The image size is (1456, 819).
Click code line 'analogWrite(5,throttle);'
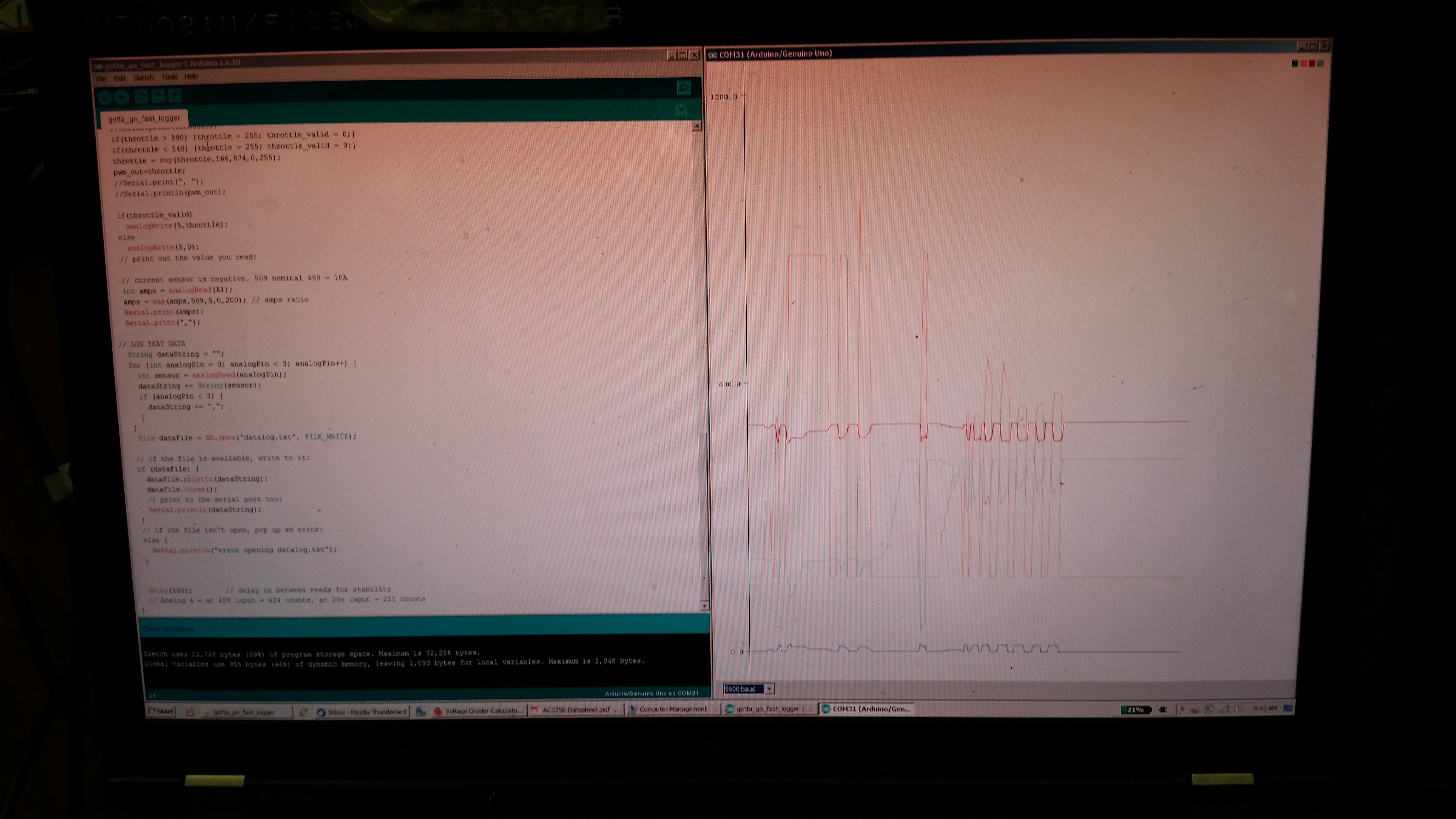(177, 226)
